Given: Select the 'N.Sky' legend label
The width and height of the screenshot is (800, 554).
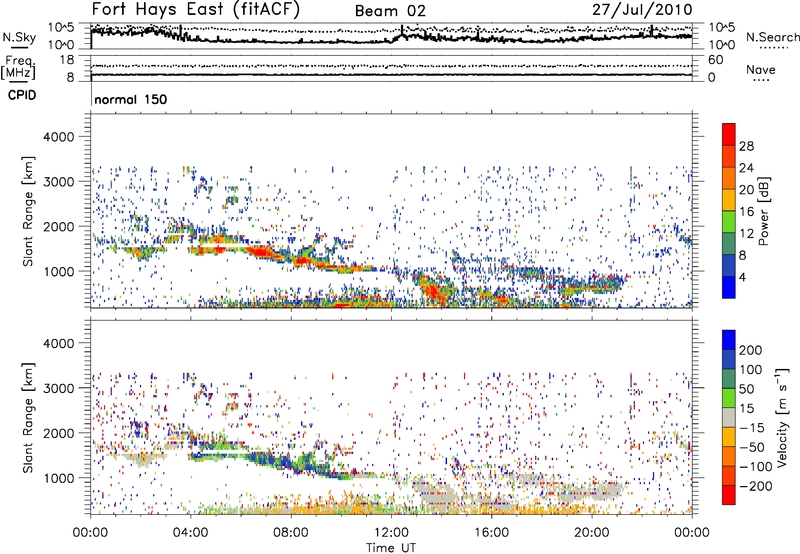Looking at the screenshot, I should (x=19, y=38).
